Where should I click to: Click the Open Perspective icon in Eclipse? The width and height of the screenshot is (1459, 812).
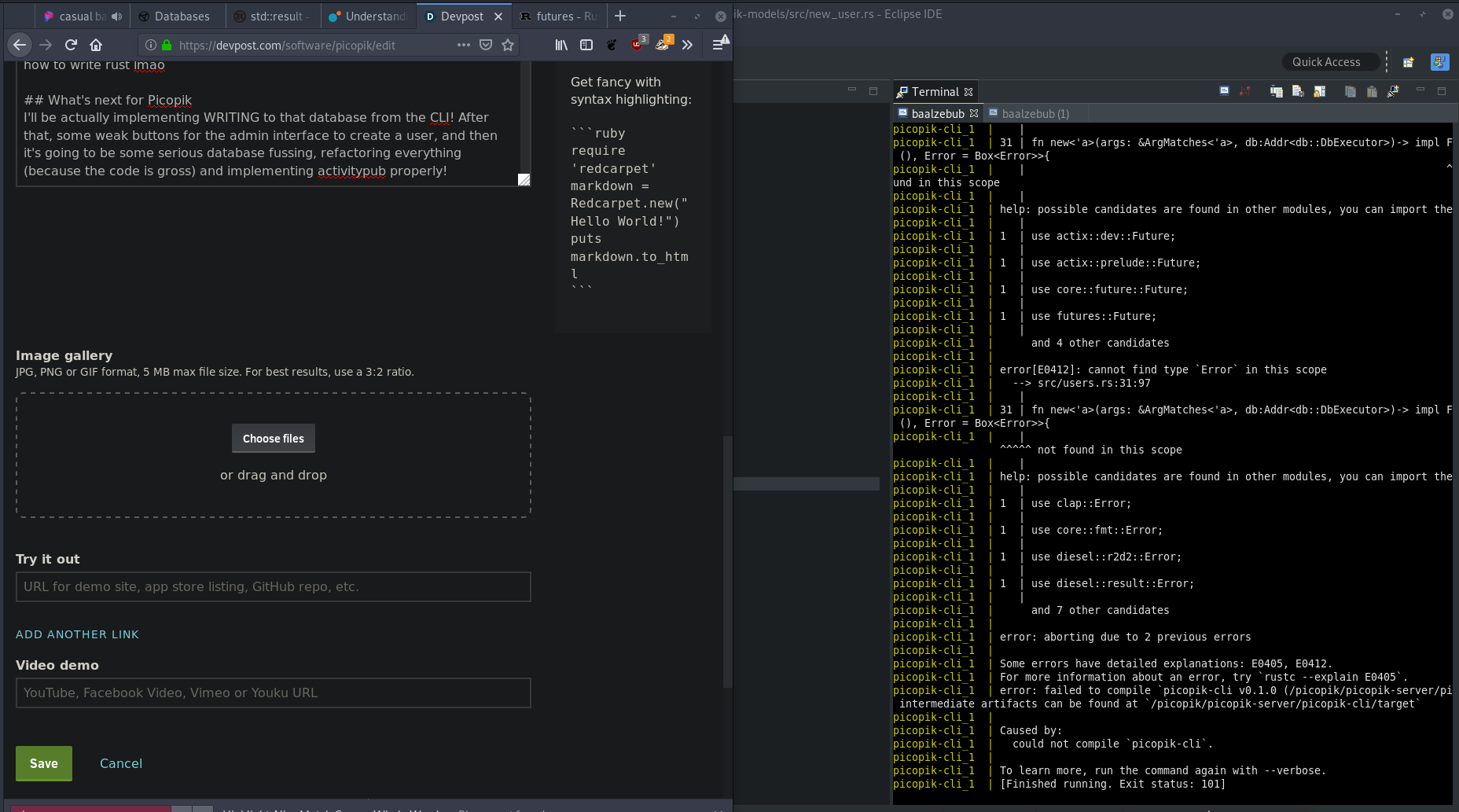point(1408,62)
